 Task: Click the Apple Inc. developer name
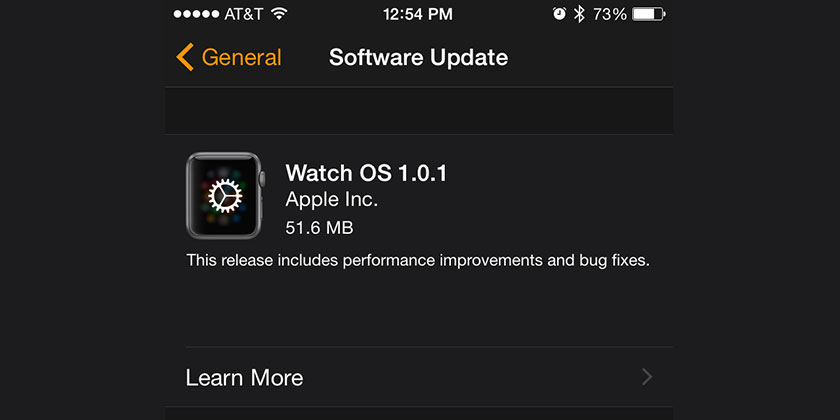point(332,200)
